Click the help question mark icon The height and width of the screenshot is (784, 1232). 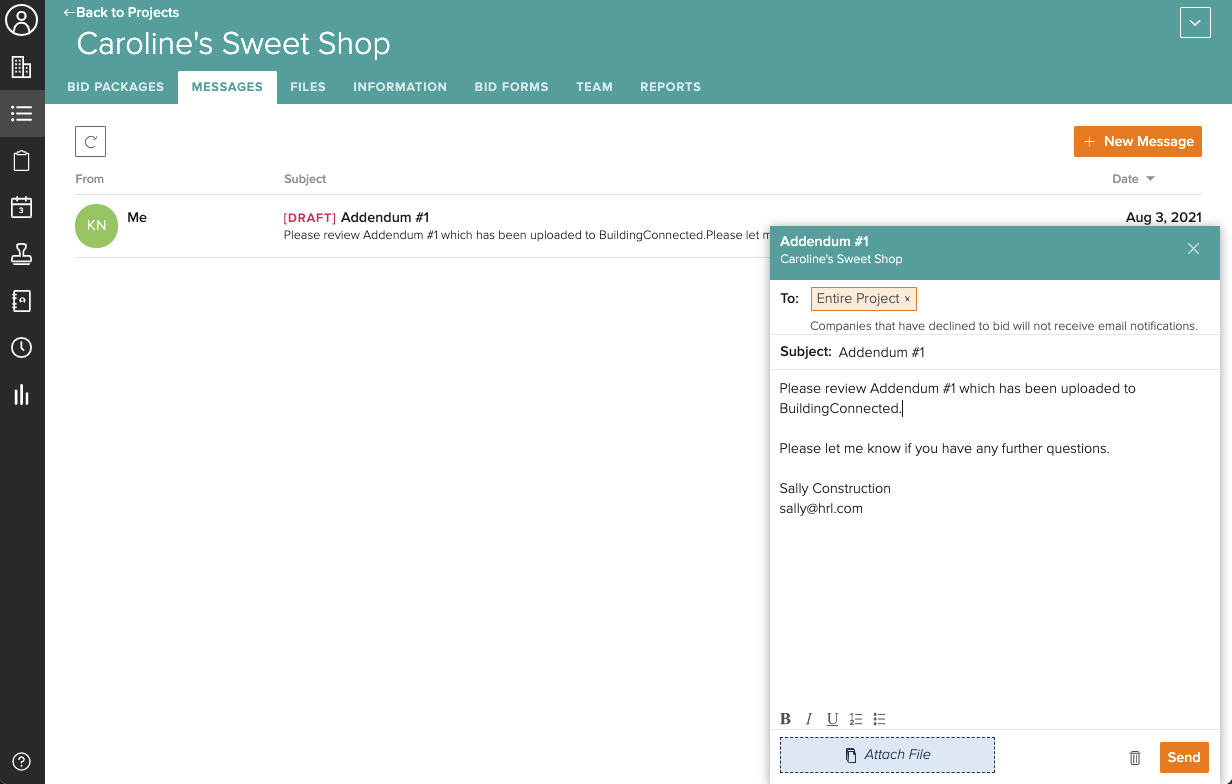(21, 761)
